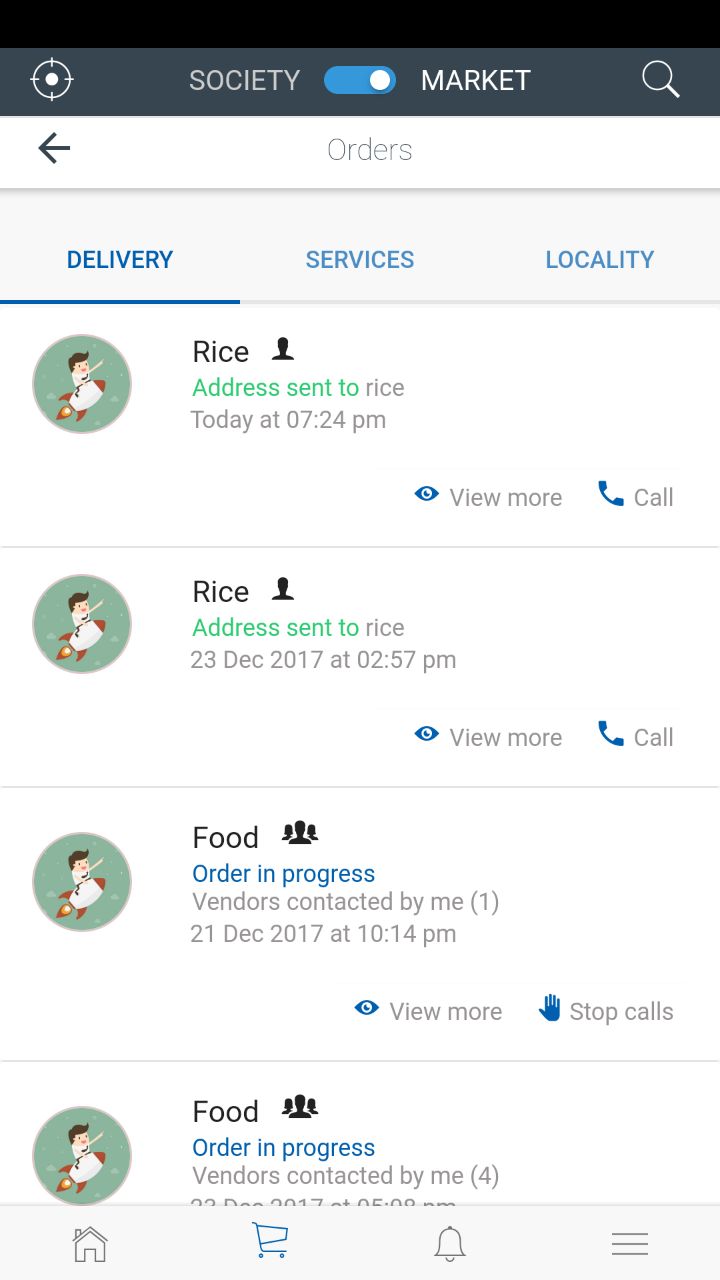Switch to the Services tab

[360, 260]
